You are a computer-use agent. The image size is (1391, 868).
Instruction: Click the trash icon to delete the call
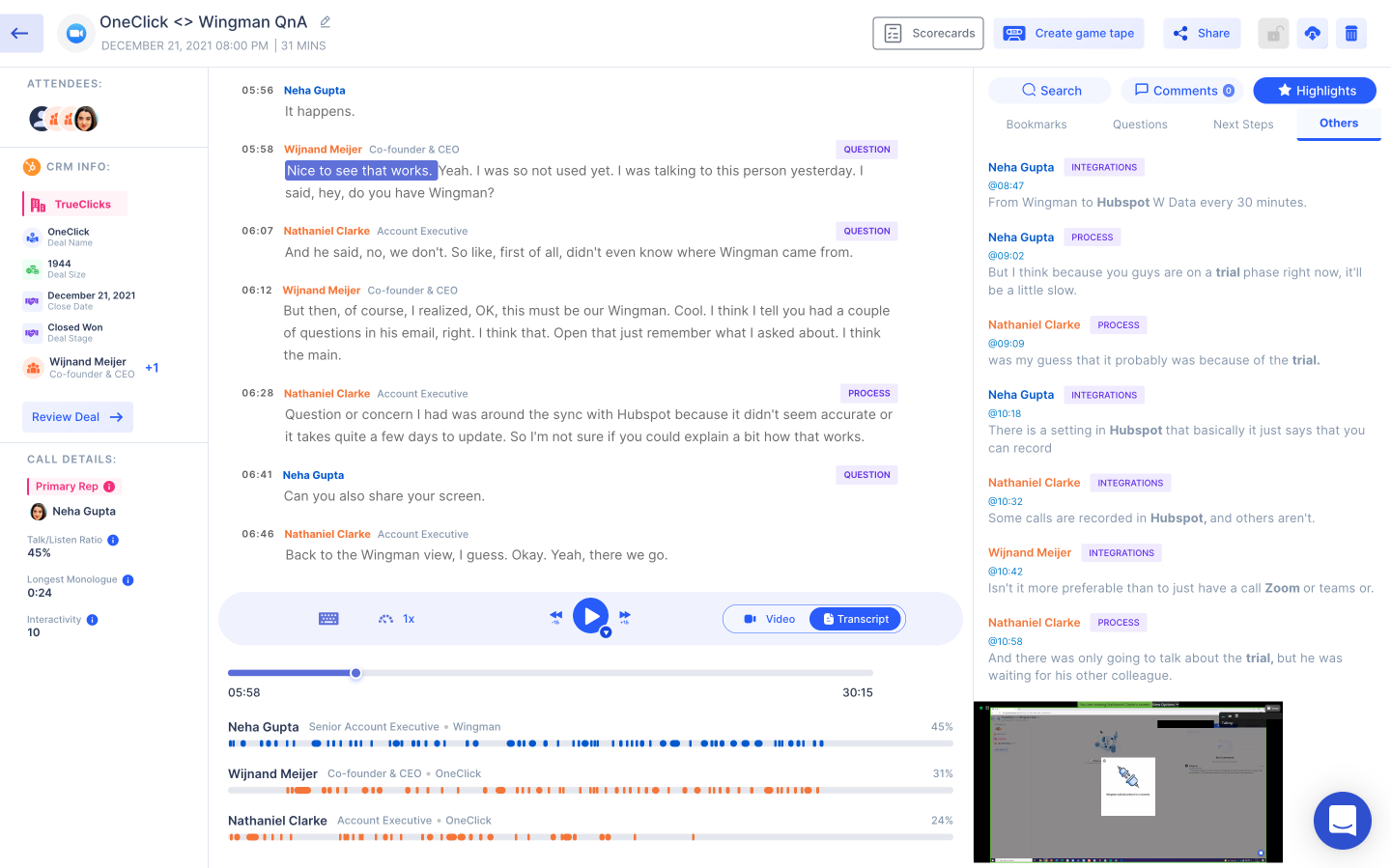[1351, 33]
